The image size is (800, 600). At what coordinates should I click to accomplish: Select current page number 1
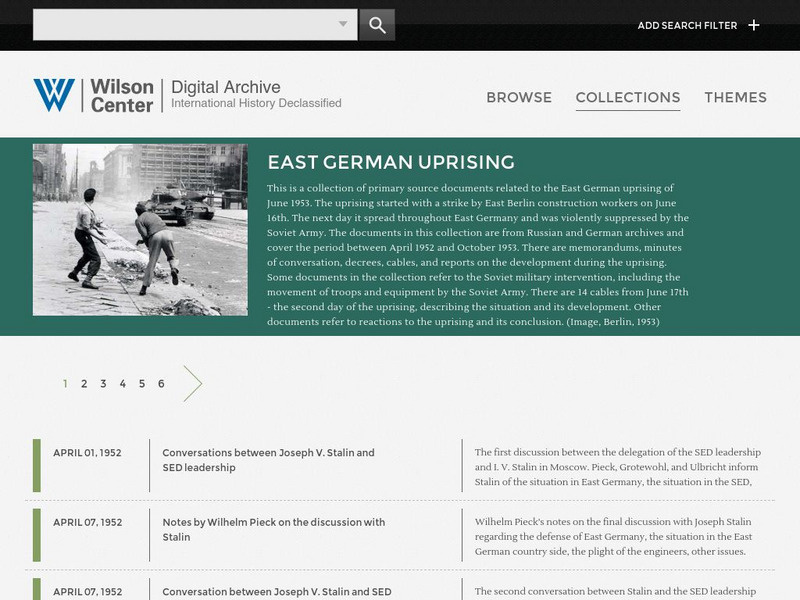(65, 384)
